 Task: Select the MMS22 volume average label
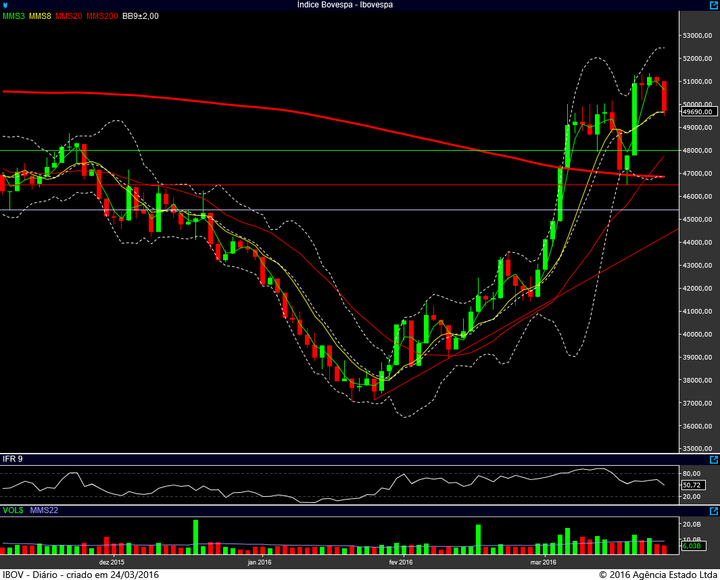click(x=44, y=510)
